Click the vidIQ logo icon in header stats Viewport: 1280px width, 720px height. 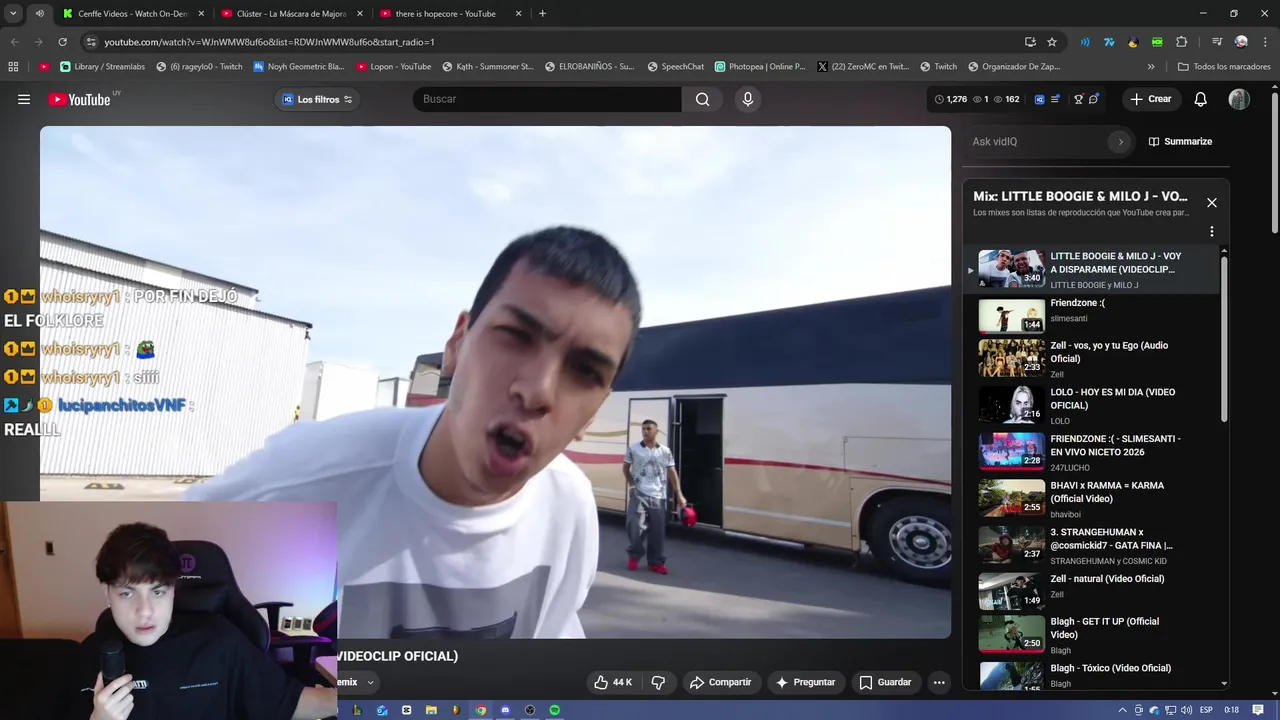coord(1039,99)
